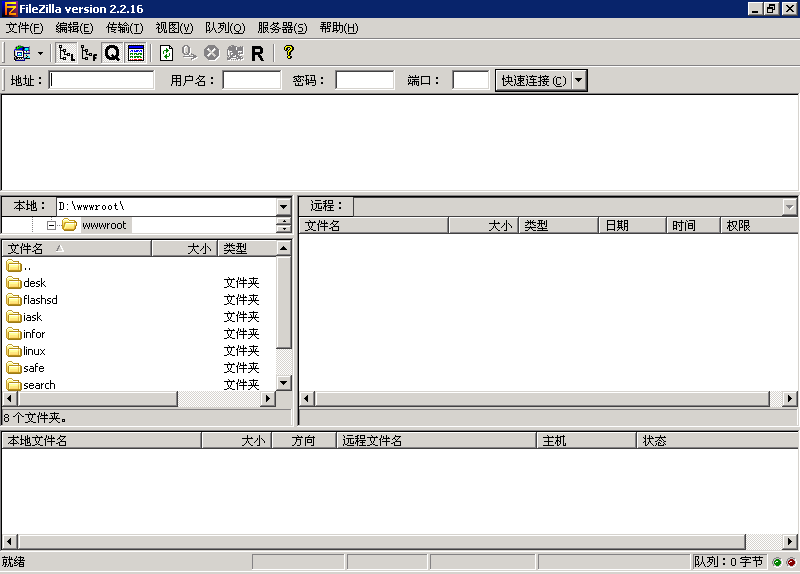Select the desk folder

27,283
